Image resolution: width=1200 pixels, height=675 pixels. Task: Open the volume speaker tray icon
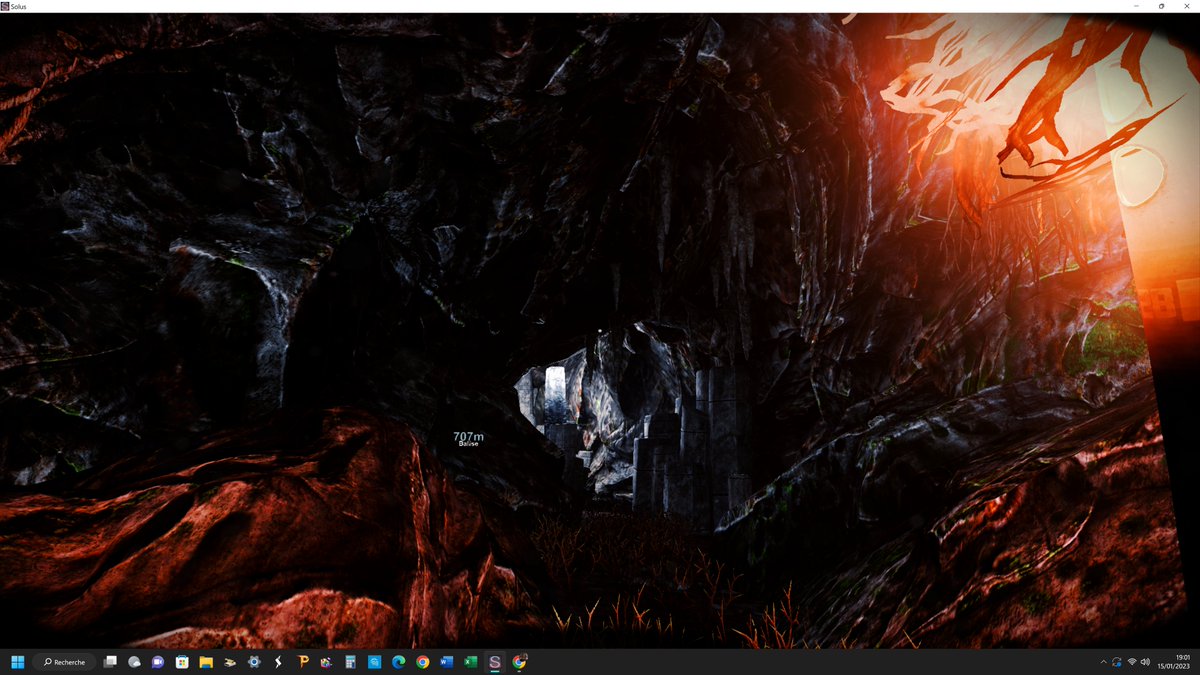click(1145, 662)
